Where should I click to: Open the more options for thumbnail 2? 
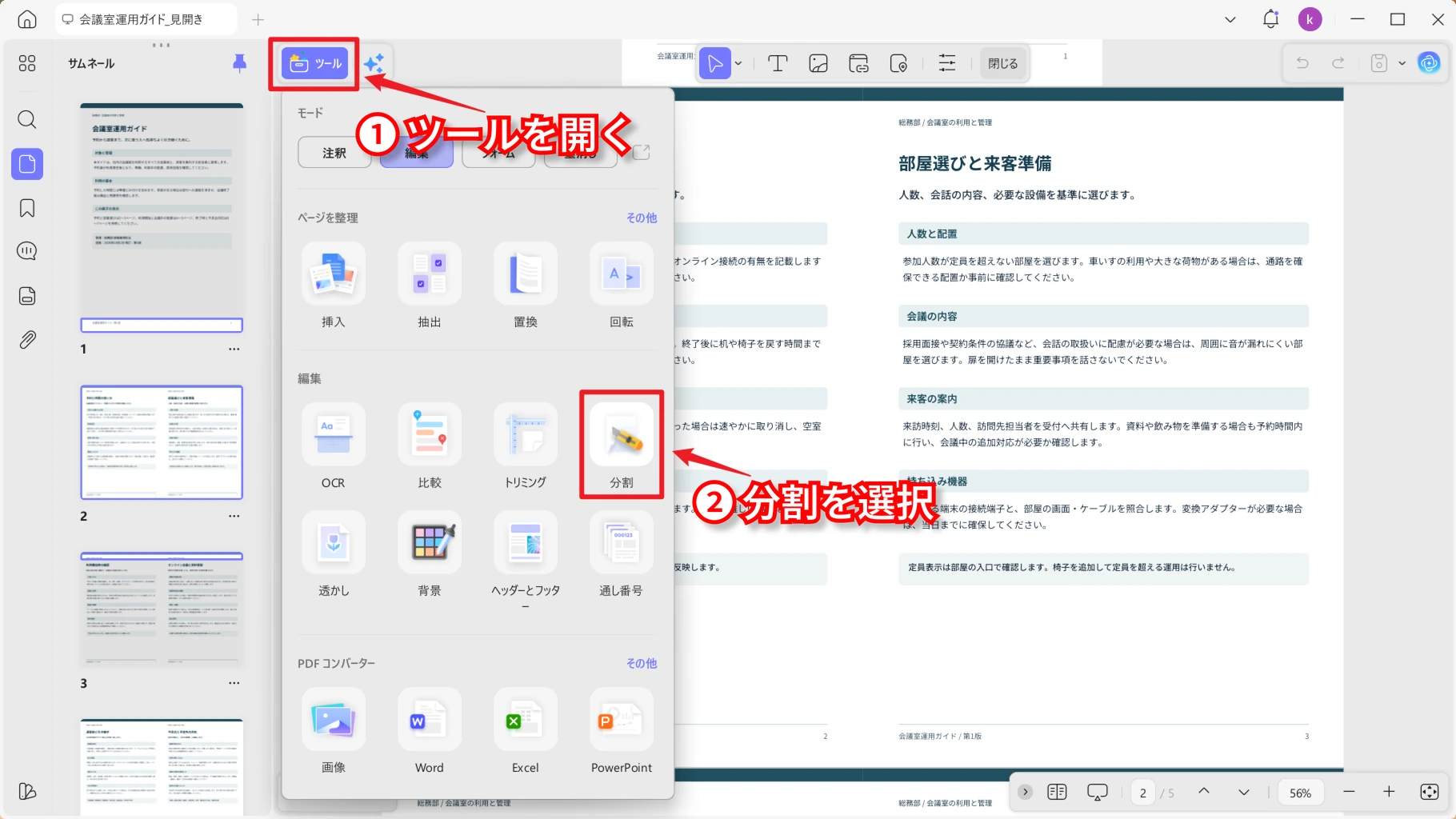[234, 516]
